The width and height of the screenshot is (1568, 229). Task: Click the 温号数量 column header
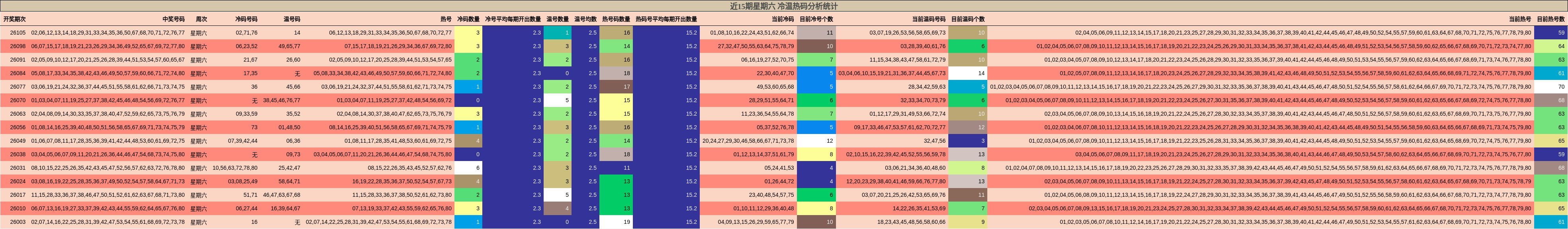point(558,19)
